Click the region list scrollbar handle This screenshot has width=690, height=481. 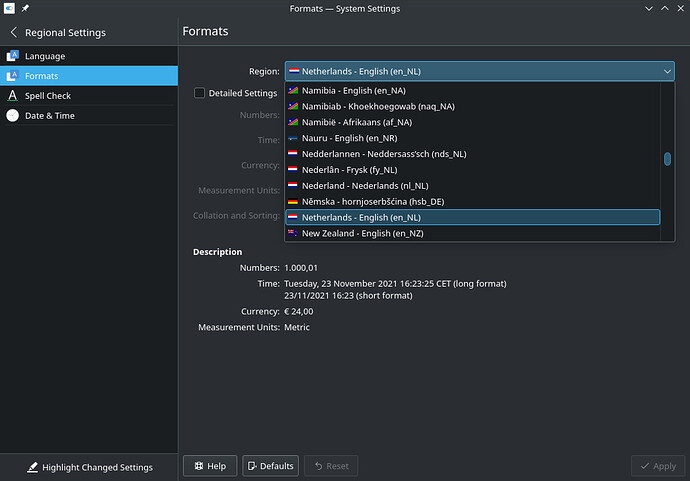(667, 159)
